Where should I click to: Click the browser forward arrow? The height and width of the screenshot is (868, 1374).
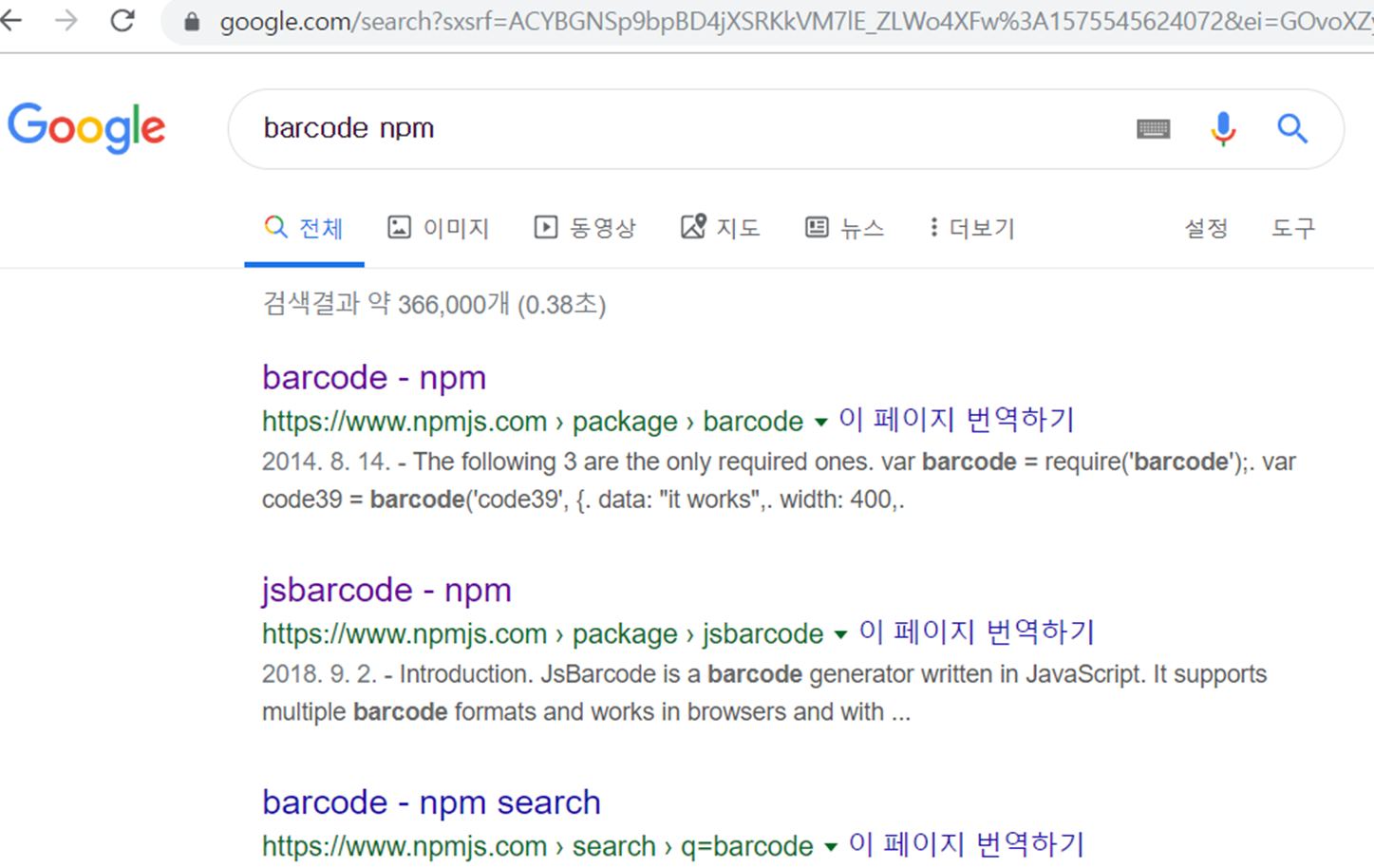coord(66,20)
